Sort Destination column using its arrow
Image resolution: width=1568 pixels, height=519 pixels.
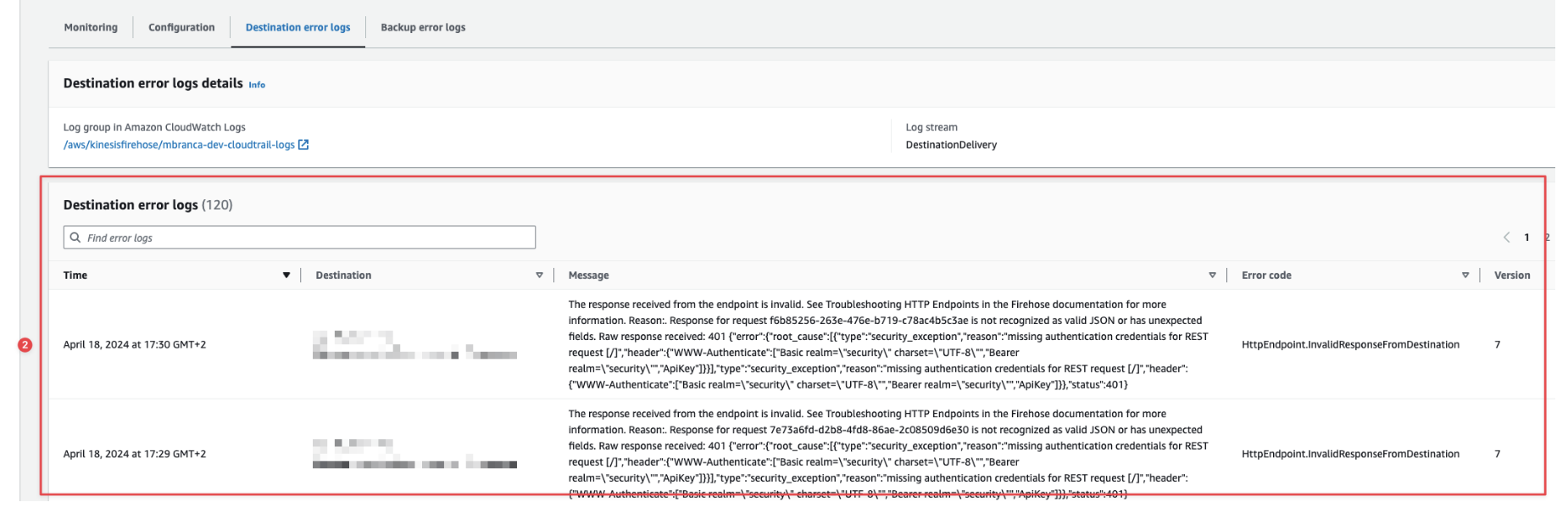pos(539,276)
